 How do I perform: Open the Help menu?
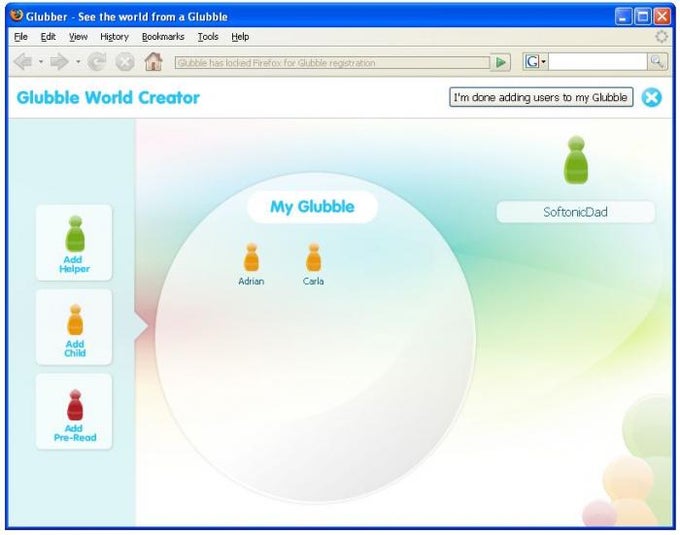[x=240, y=37]
